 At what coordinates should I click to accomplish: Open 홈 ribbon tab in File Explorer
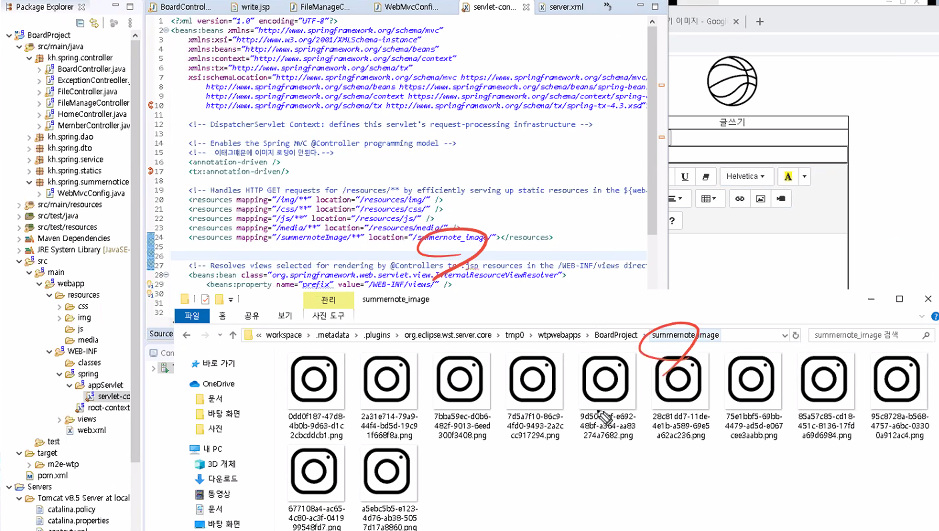tap(222, 315)
